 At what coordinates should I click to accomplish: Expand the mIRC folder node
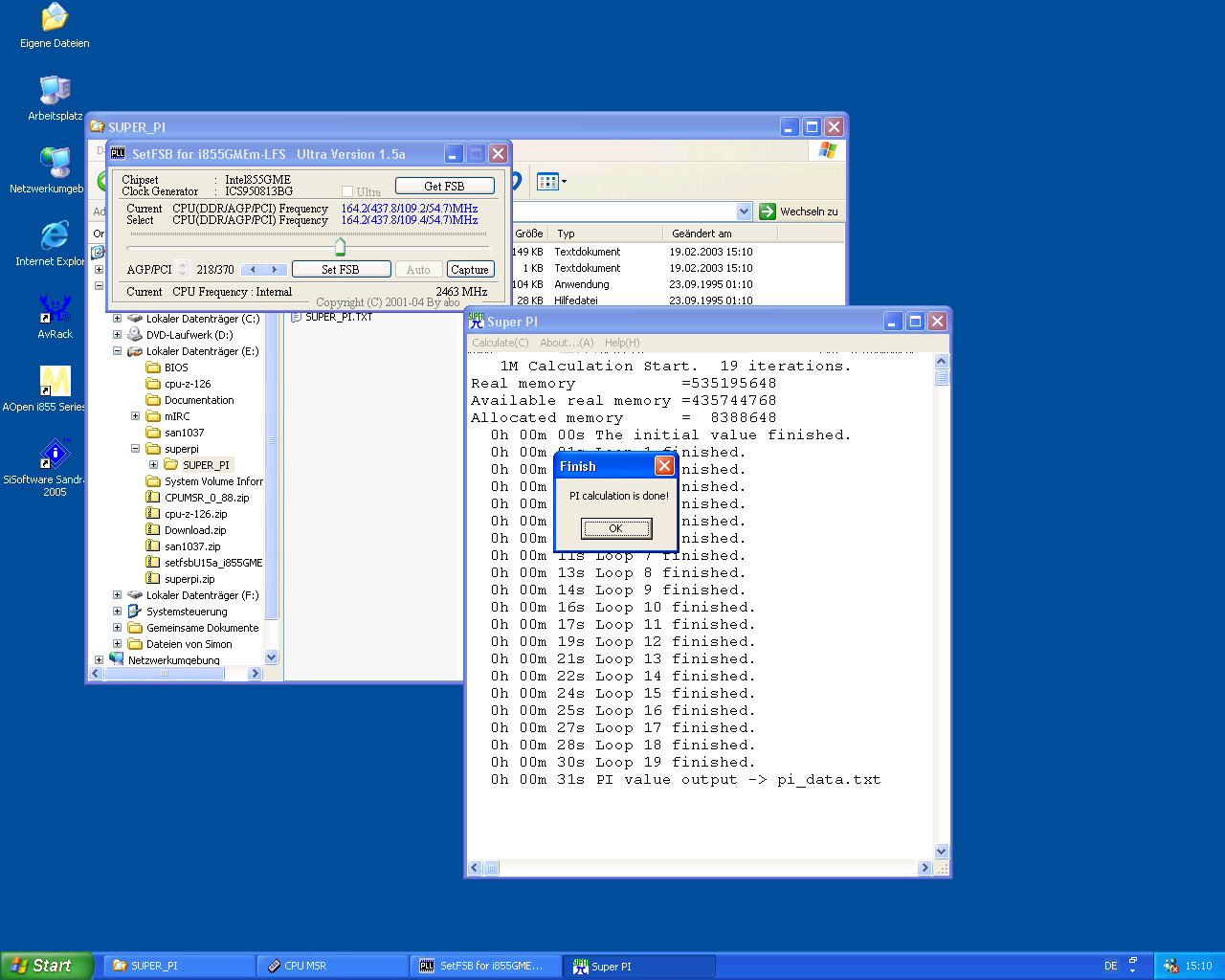tap(135, 416)
